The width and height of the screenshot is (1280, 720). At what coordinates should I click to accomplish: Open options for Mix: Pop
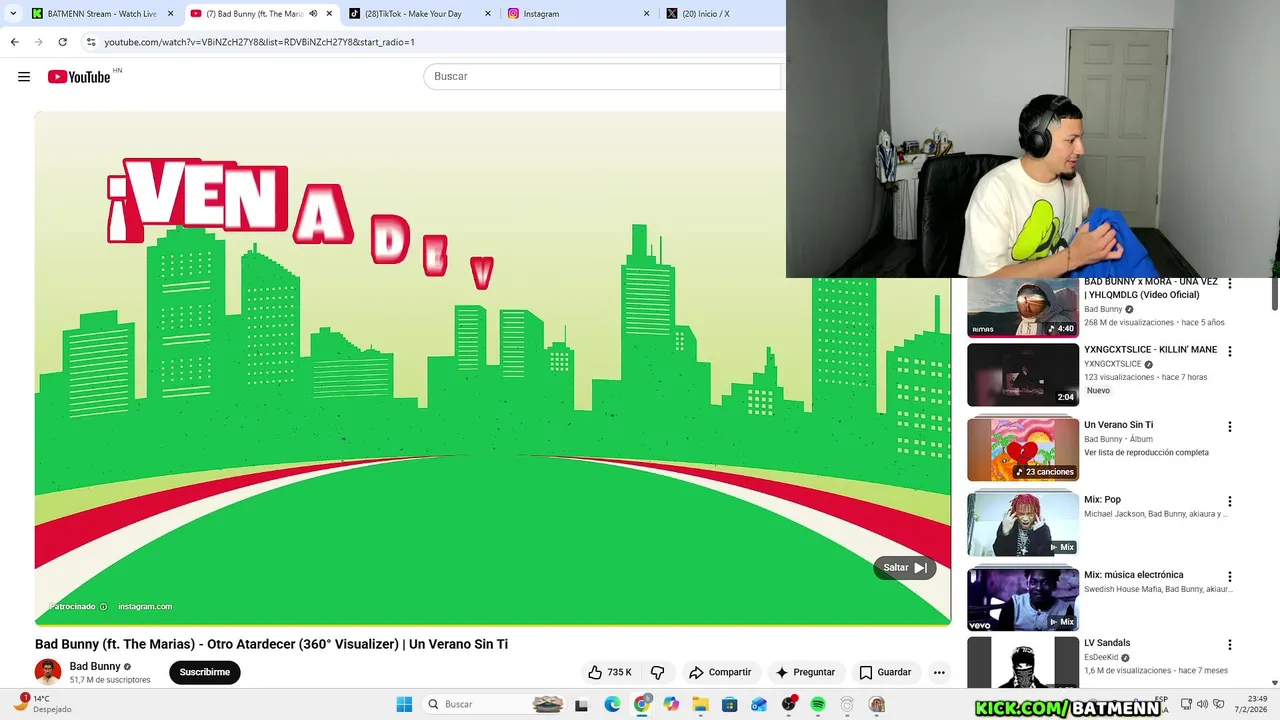point(1230,501)
